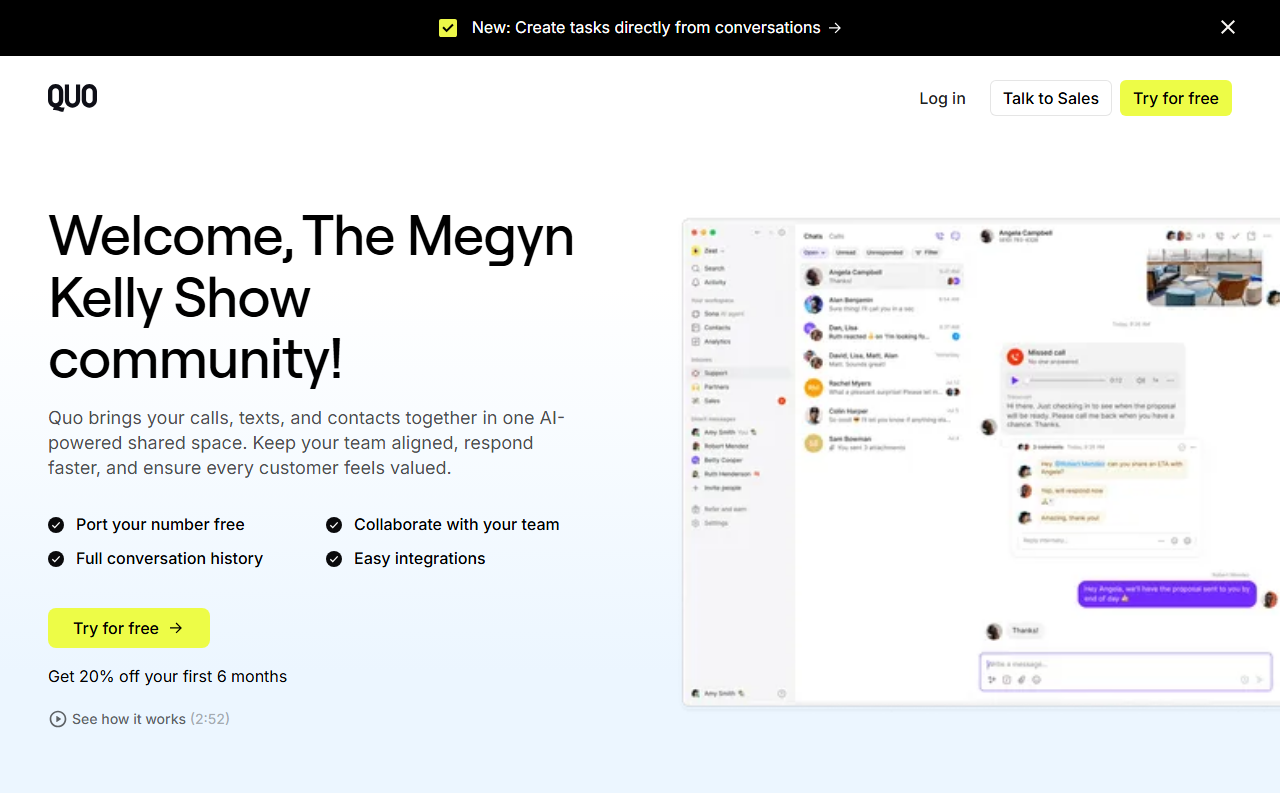
Task: Expand the Open filter dropdown in preview
Action: pyautogui.click(x=815, y=253)
